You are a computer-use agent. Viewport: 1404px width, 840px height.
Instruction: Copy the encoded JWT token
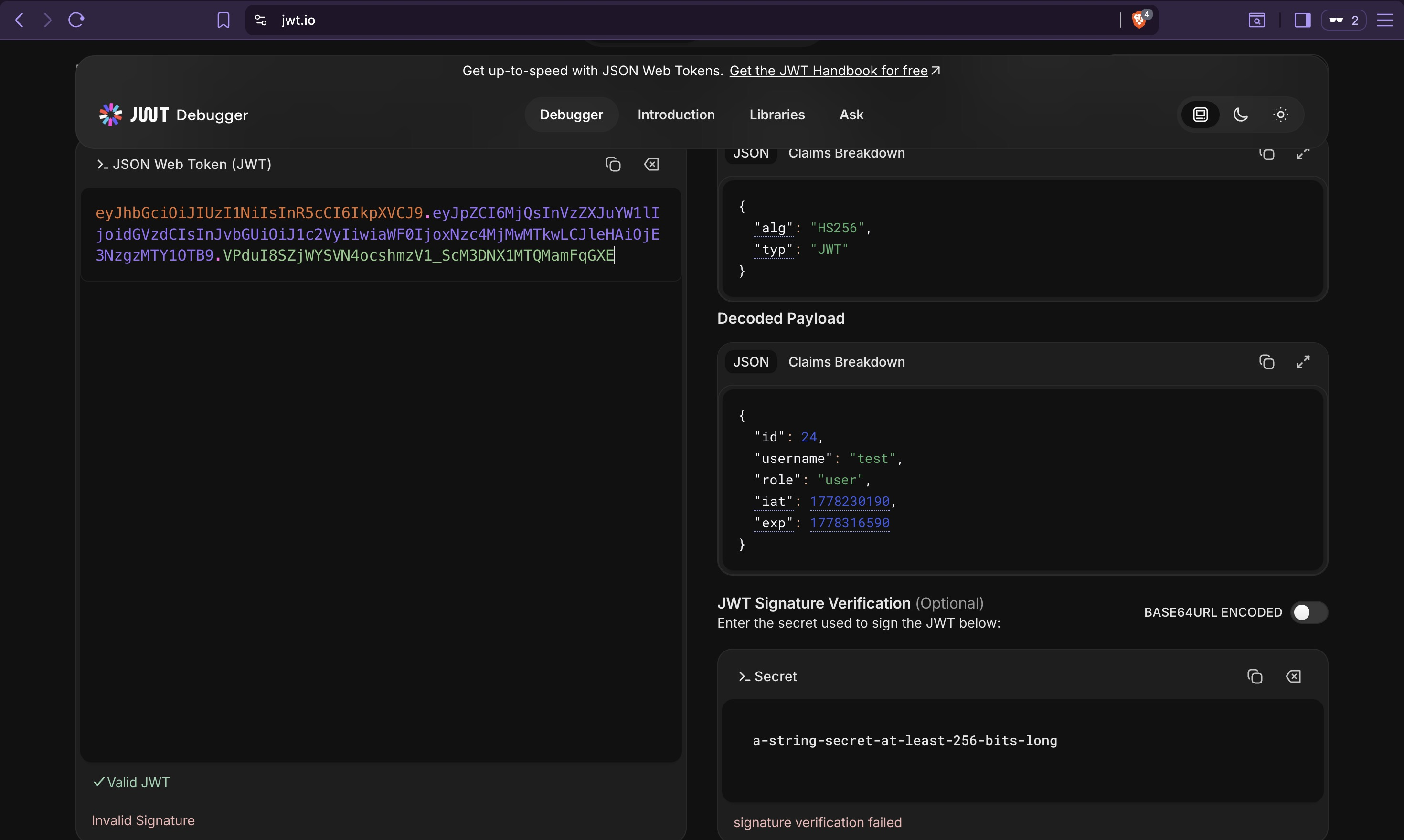613,164
